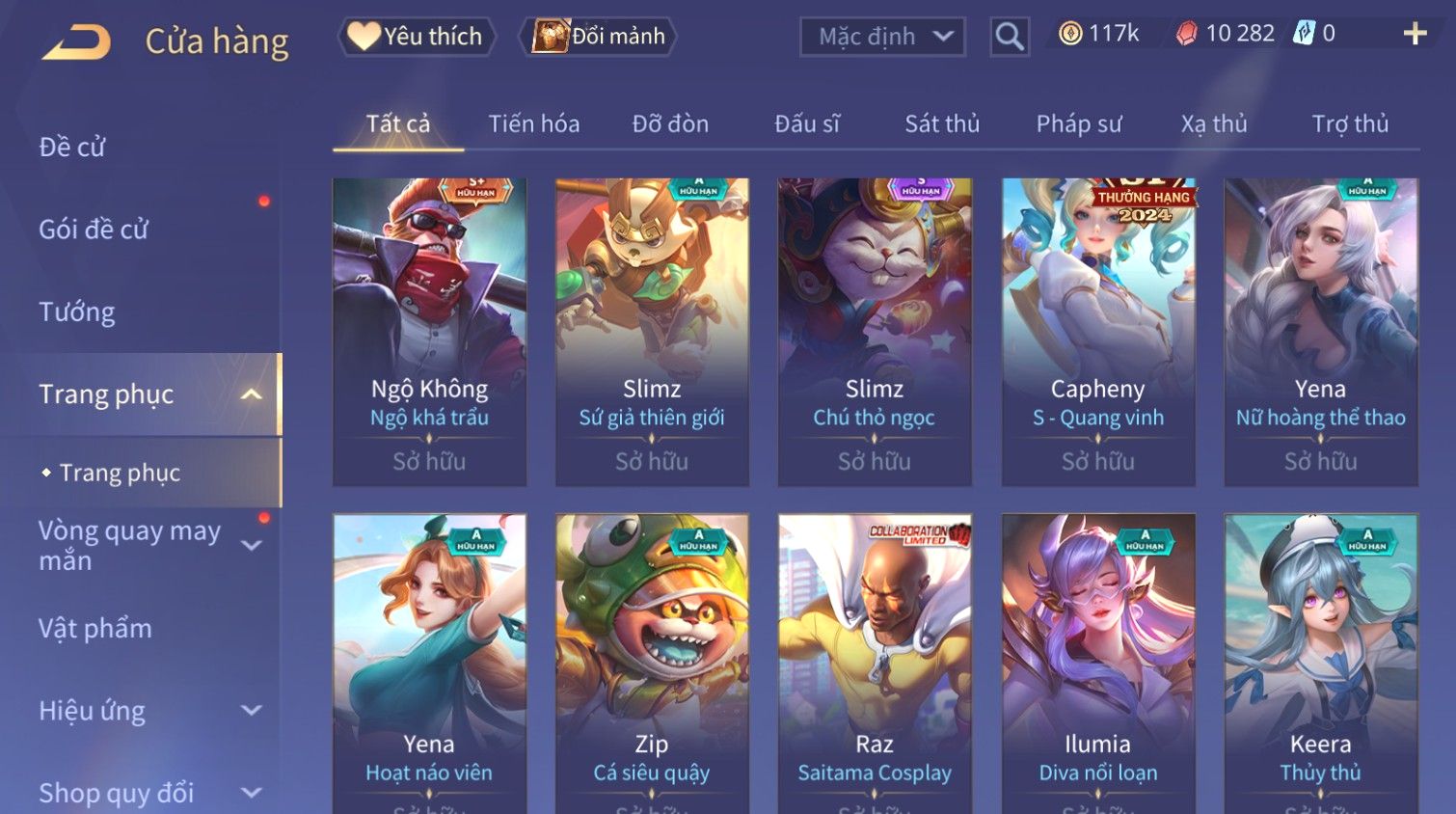Screen dimensions: 1456x814
Task: Select the Sát thủ tab
Action: (942, 123)
